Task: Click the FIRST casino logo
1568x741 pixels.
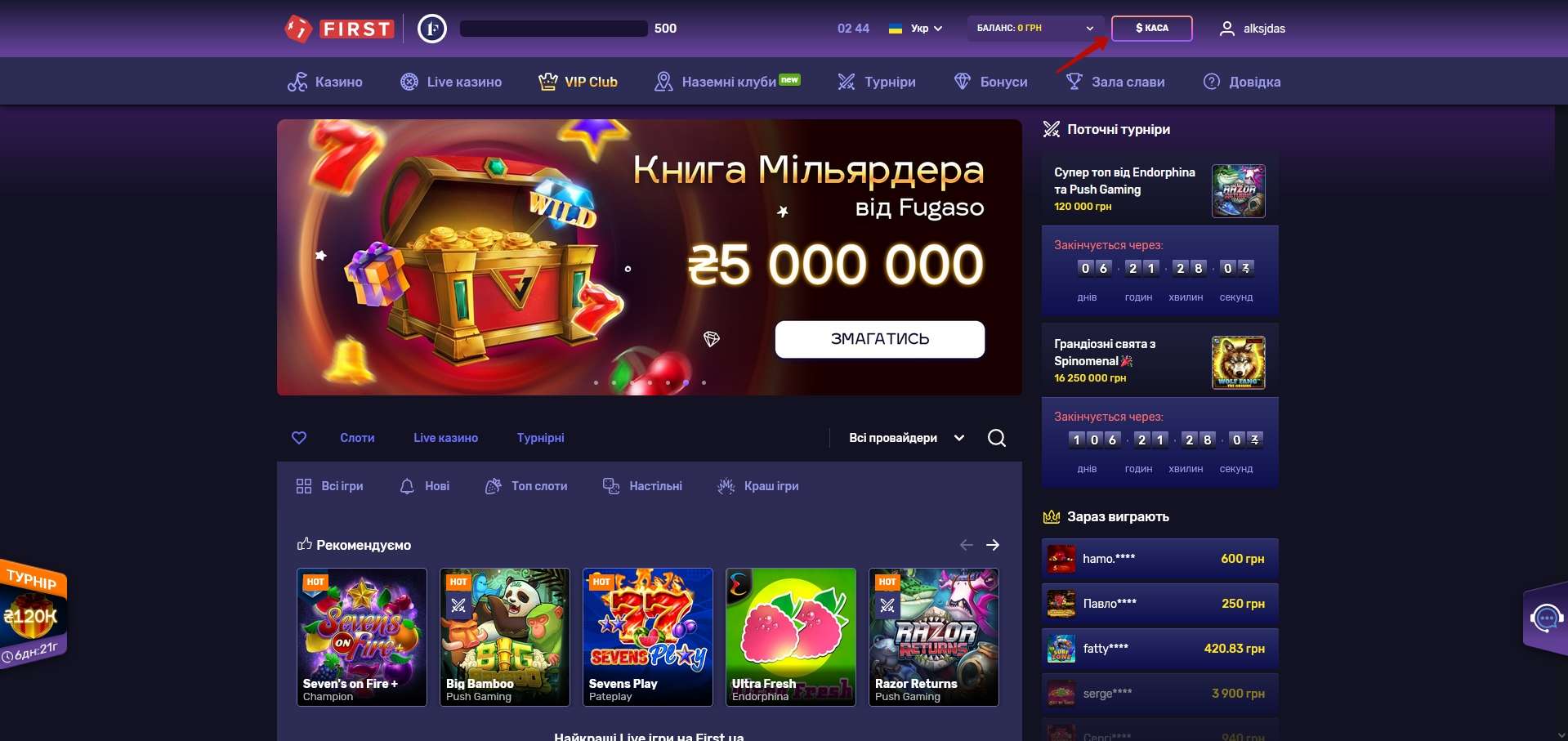Action: [x=340, y=29]
